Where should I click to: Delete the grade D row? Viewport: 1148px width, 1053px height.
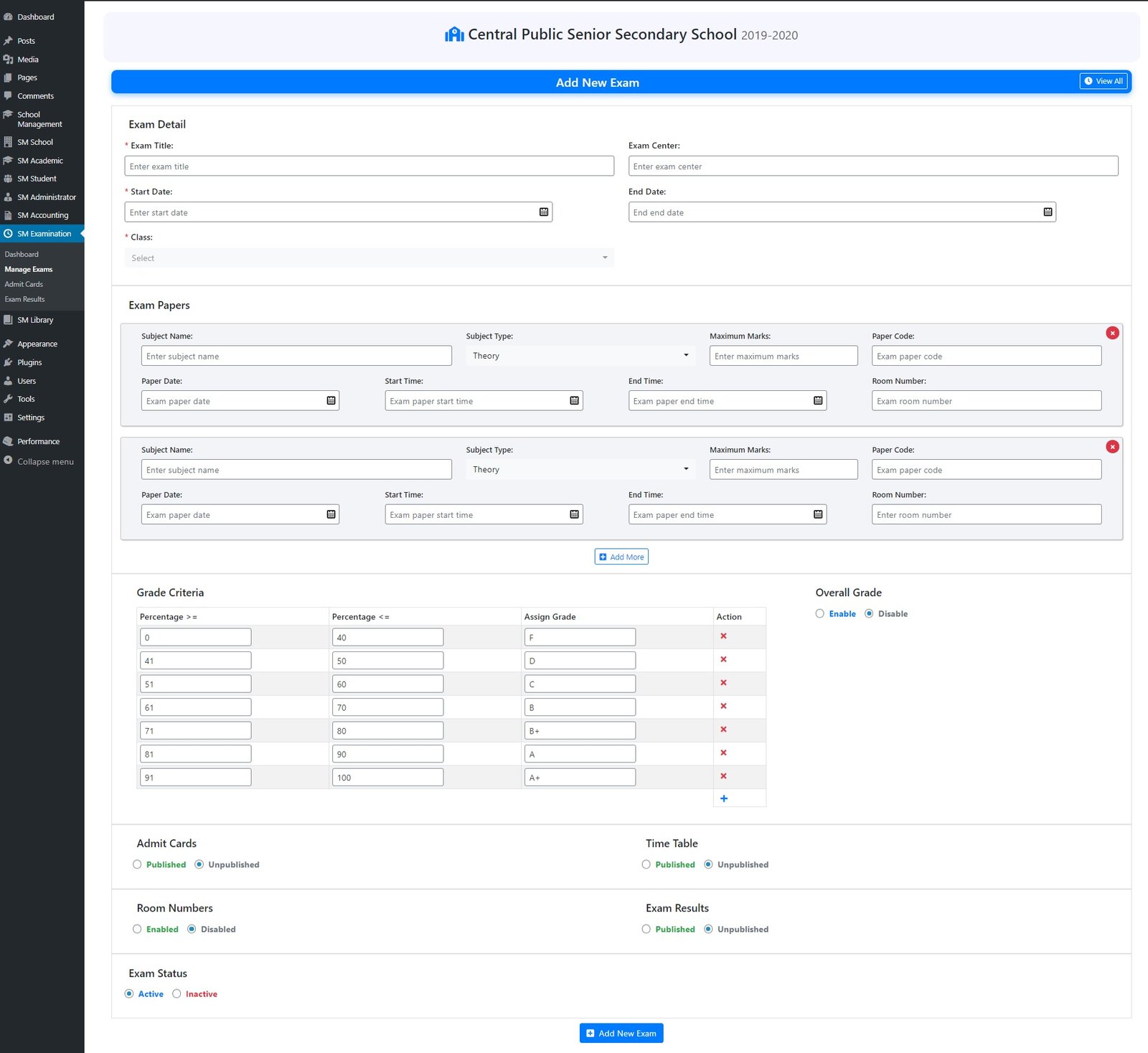(723, 659)
